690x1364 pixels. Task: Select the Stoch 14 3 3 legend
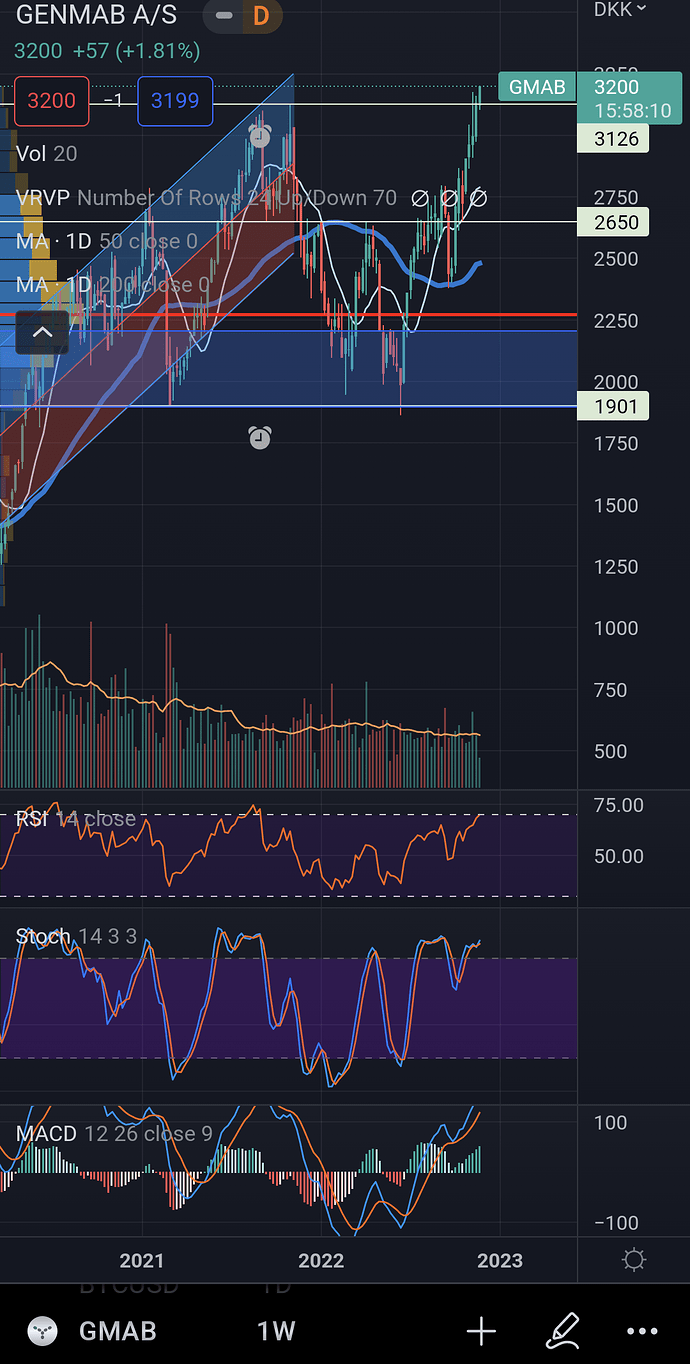click(x=76, y=937)
